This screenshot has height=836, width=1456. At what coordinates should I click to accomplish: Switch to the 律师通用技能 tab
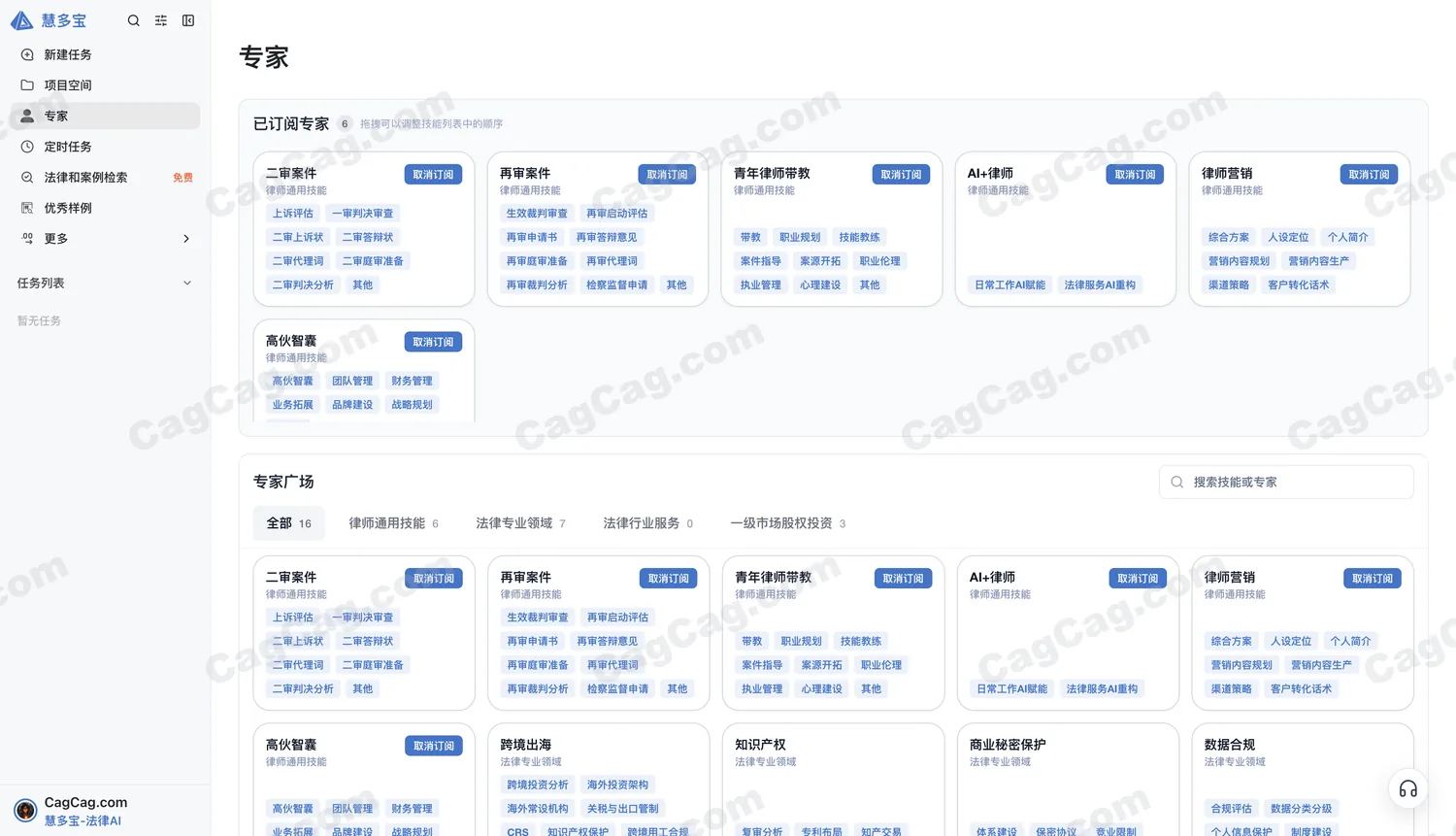point(394,523)
